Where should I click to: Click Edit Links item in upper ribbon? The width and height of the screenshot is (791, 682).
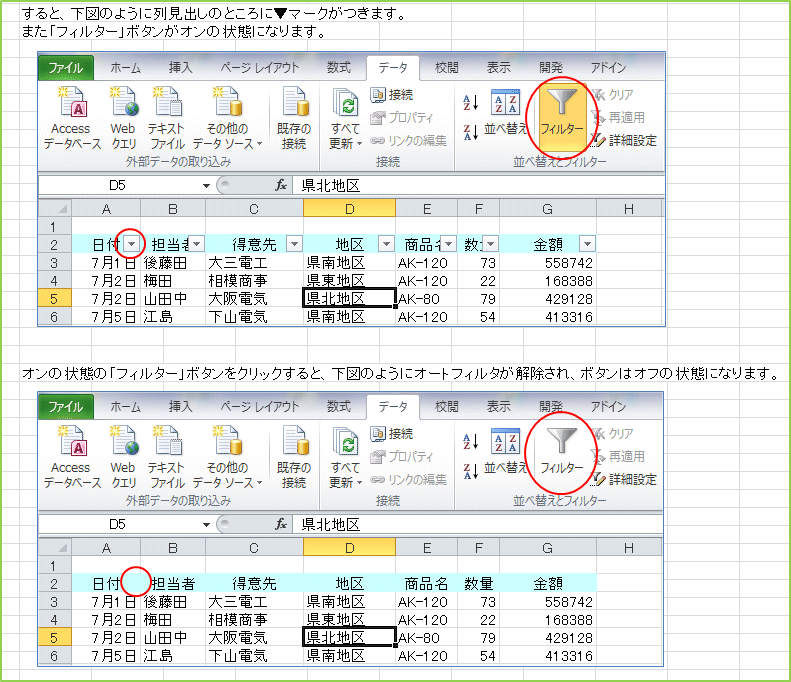[x=409, y=140]
